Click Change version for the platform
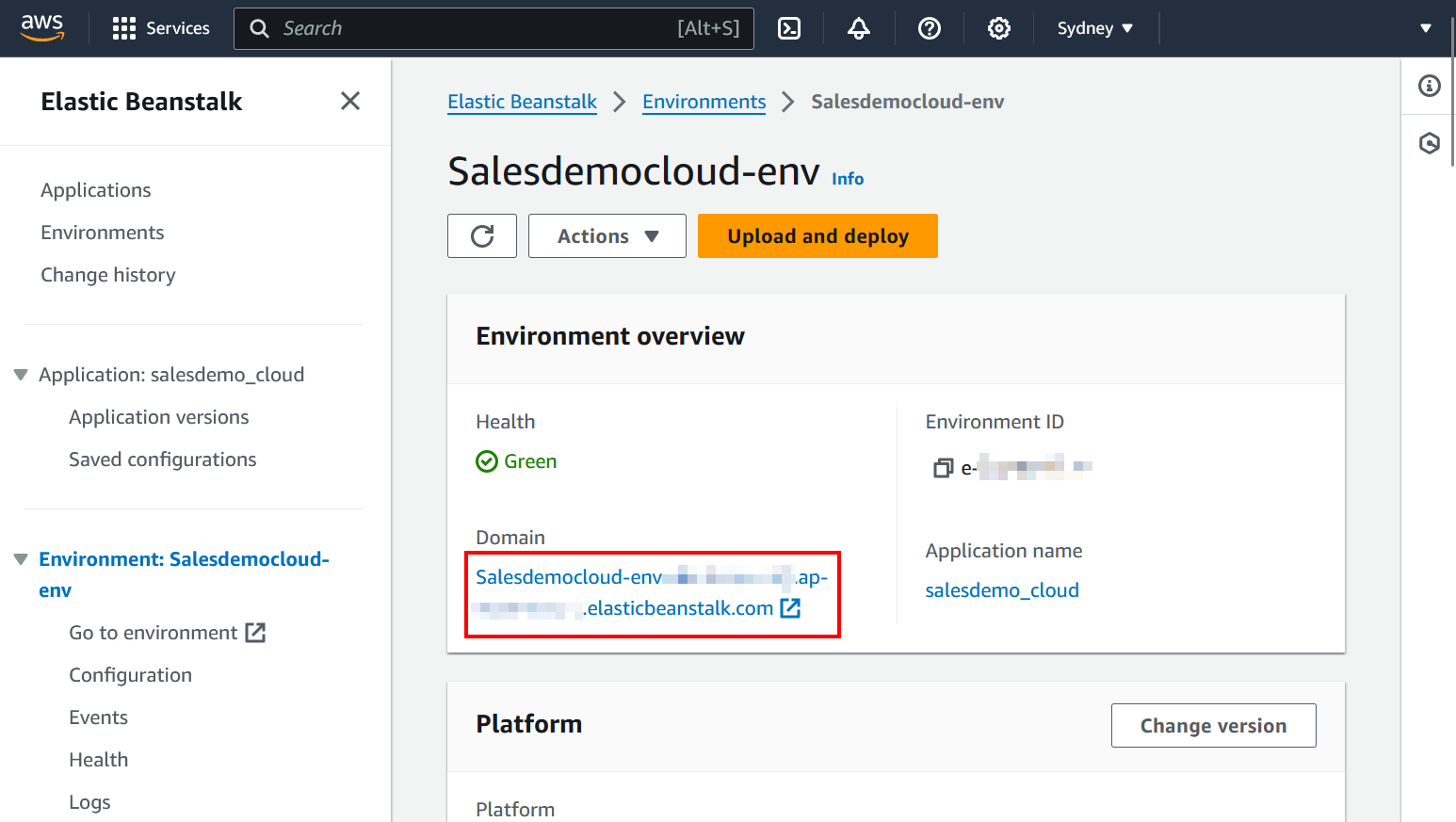Viewport: 1456px width, 822px height. tap(1213, 725)
